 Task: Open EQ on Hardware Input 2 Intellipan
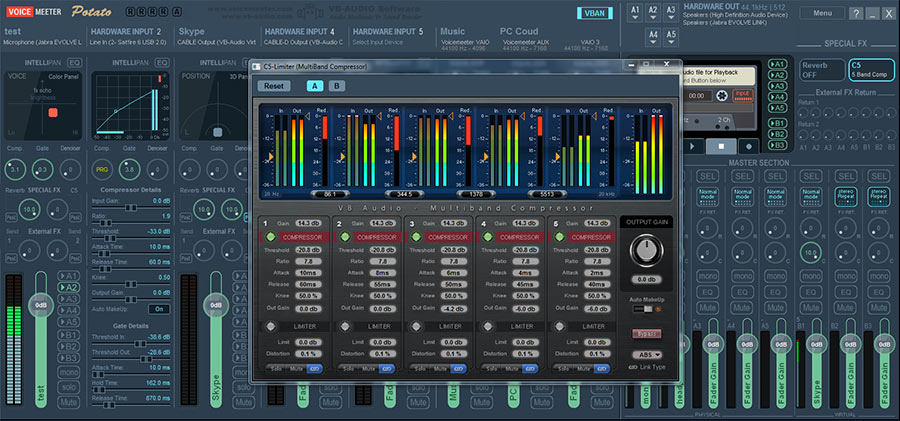162,62
